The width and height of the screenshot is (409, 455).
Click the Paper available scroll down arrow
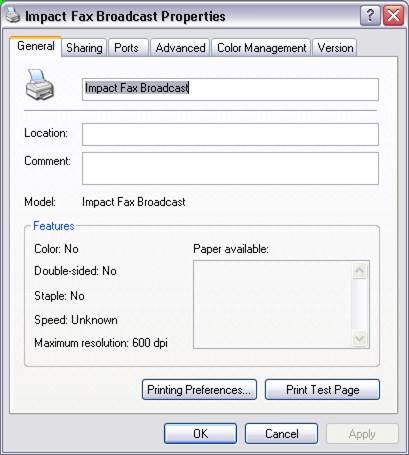[x=360, y=339]
